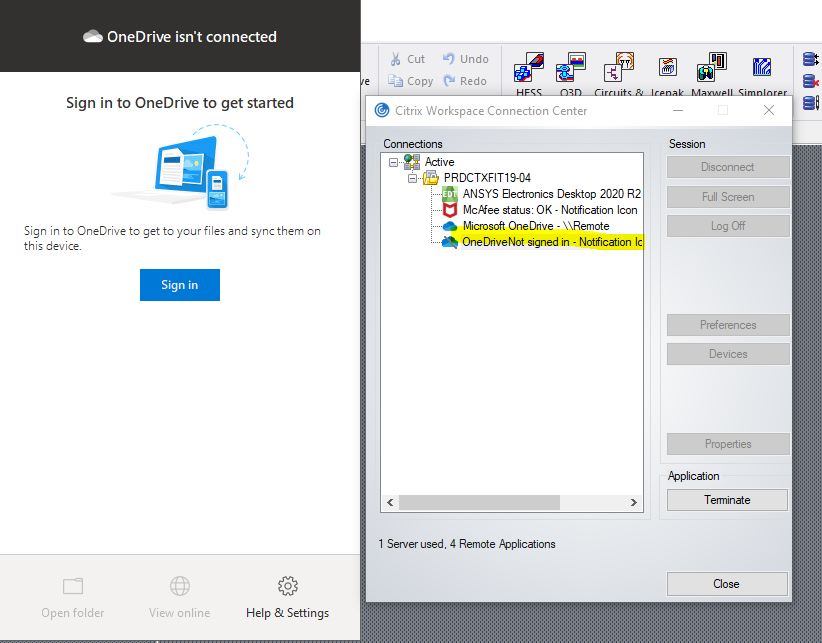Click the McAfee shield icon in the tree

point(450,210)
